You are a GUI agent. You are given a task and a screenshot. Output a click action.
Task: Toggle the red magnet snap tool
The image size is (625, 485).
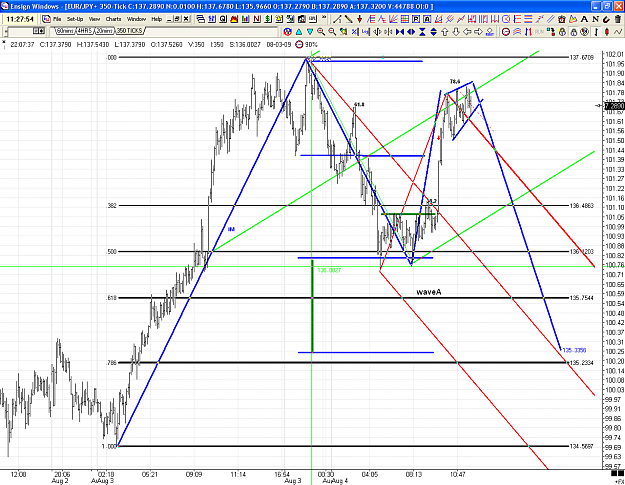607,19
